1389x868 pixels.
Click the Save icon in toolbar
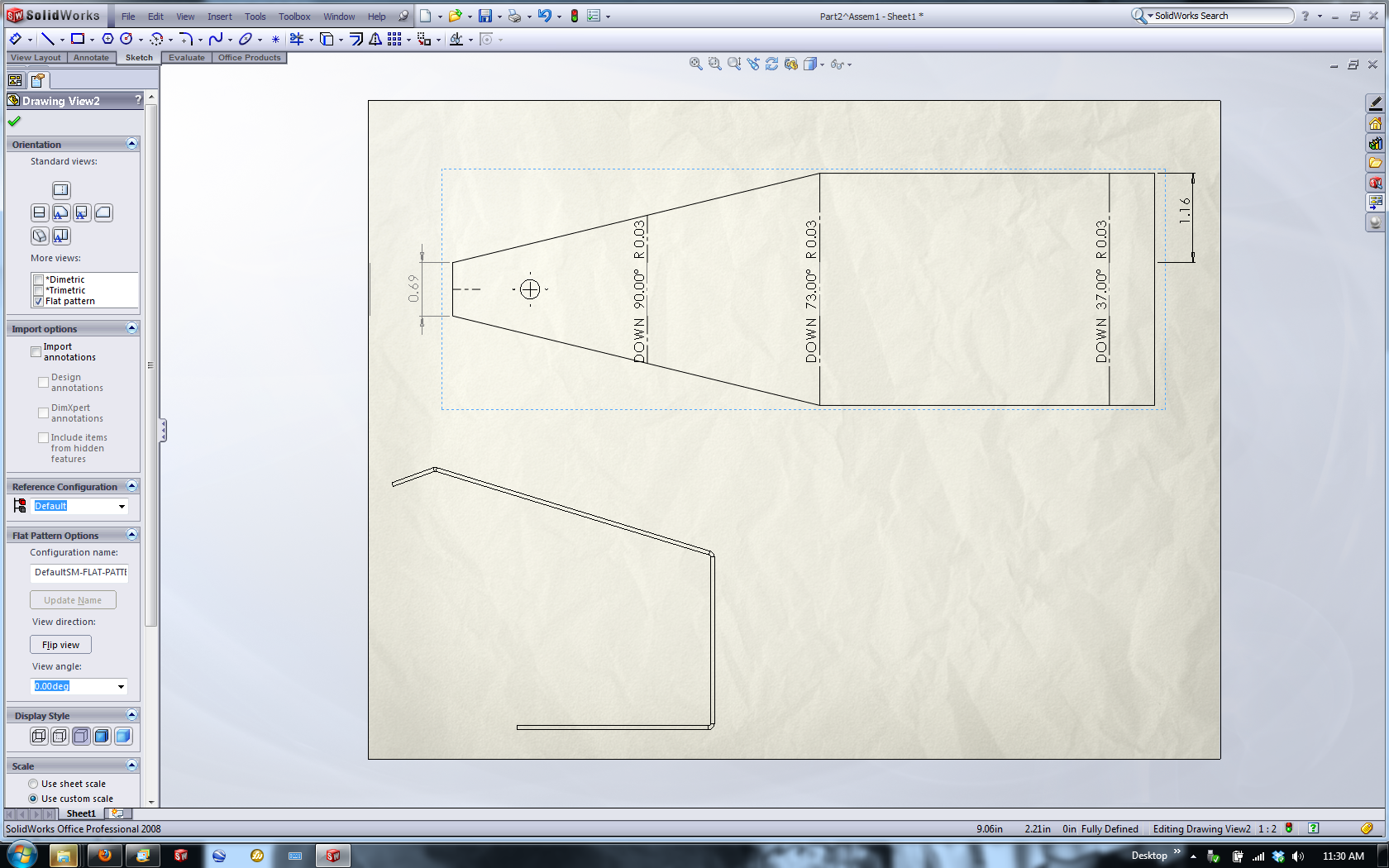point(485,16)
